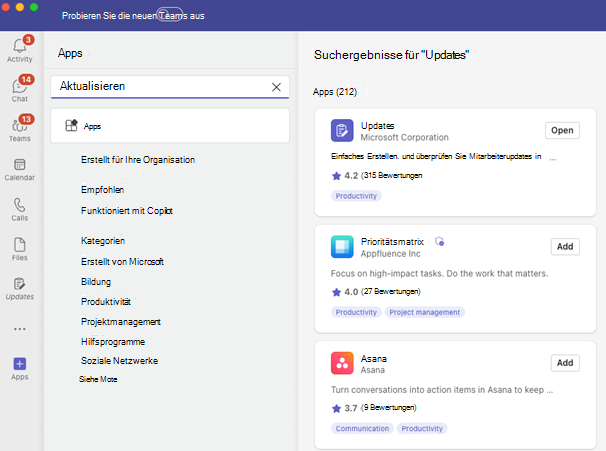This screenshot has height=451, width=606.
Task: Open the Updates app with Open button
Action: (562, 130)
